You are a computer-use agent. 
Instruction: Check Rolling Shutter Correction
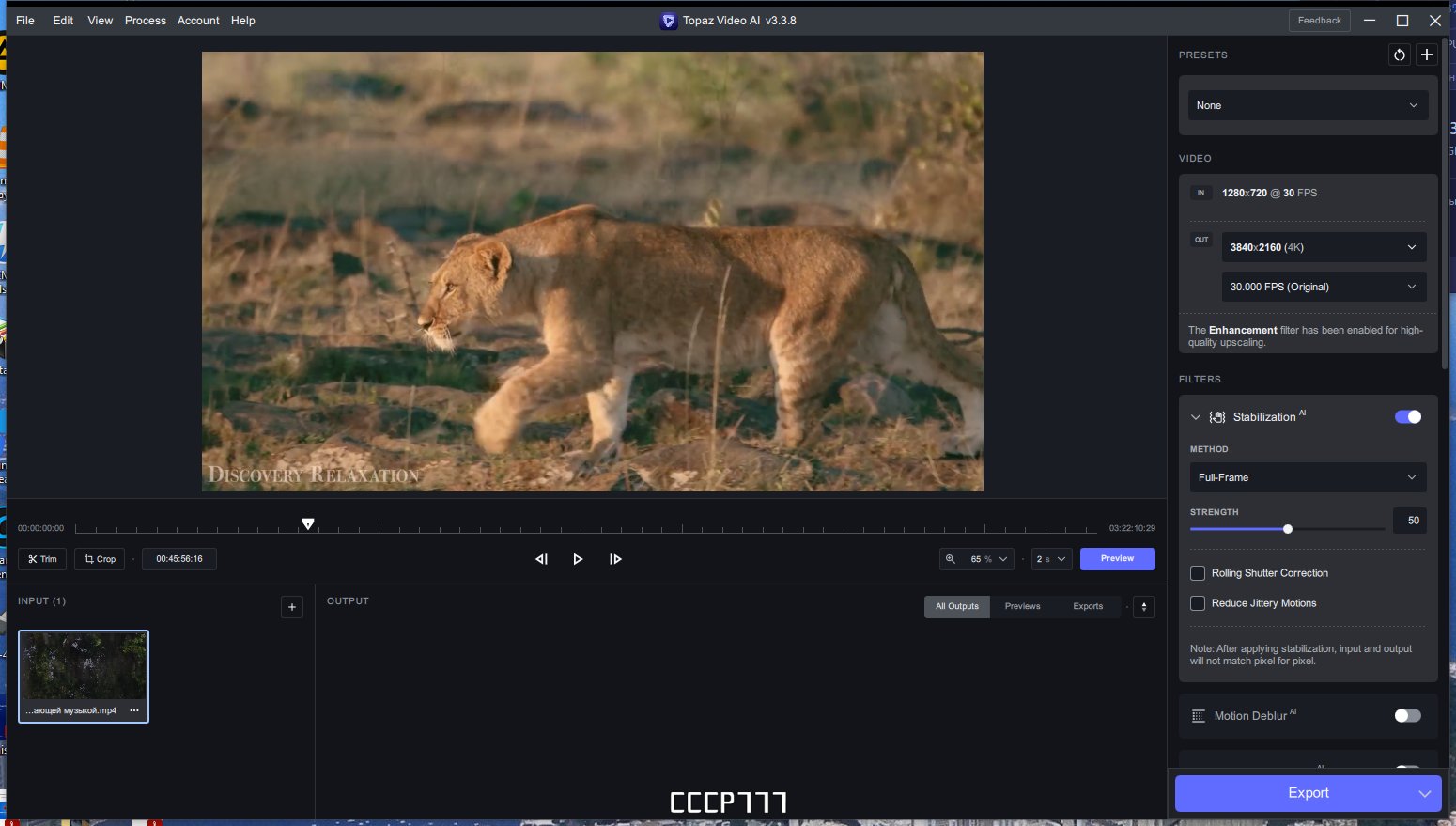(x=1198, y=573)
